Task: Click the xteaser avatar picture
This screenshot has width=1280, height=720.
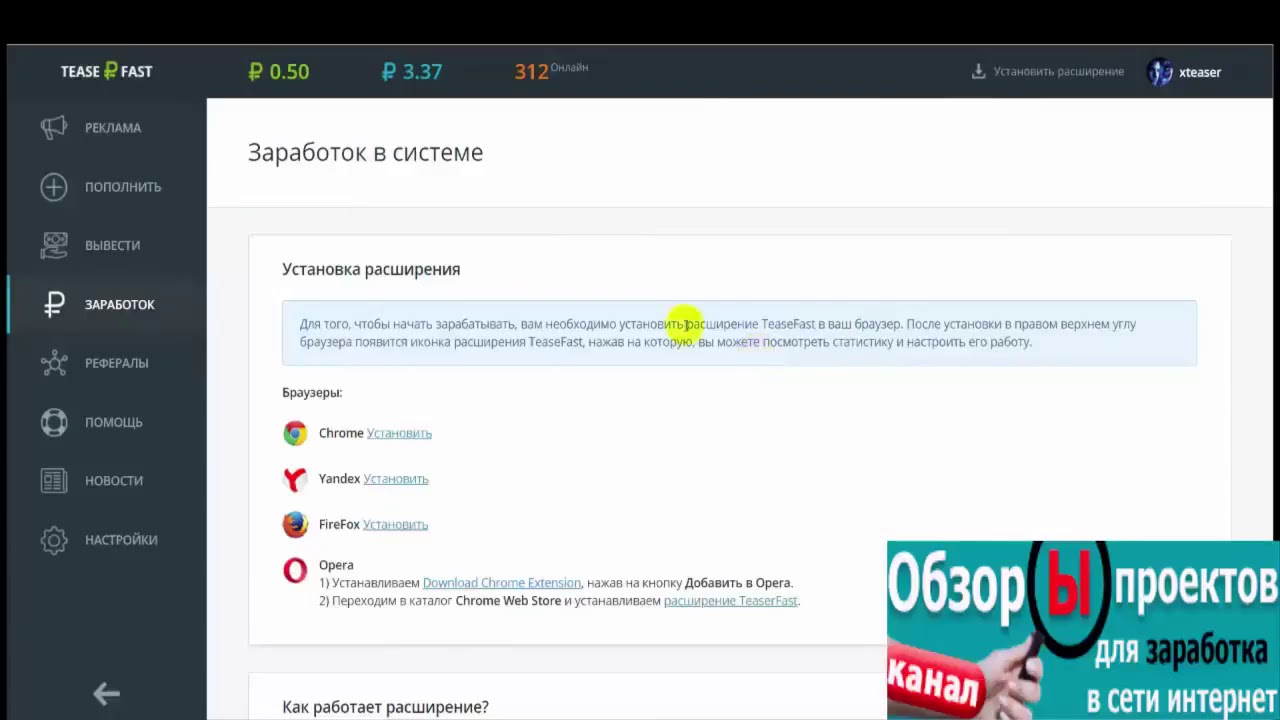Action: [x=1160, y=72]
